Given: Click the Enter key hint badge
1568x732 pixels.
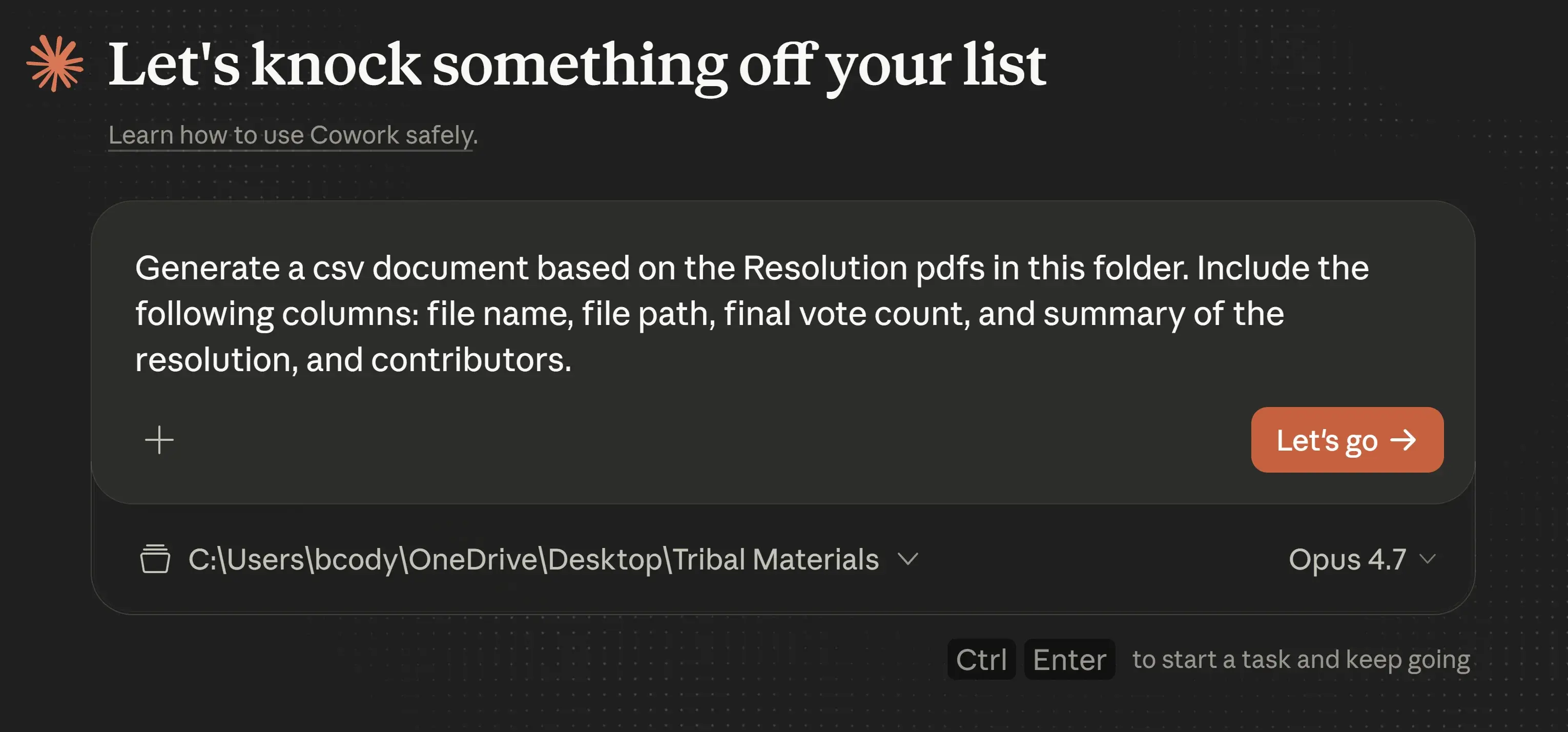Looking at the screenshot, I should [x=1069, y=659].
